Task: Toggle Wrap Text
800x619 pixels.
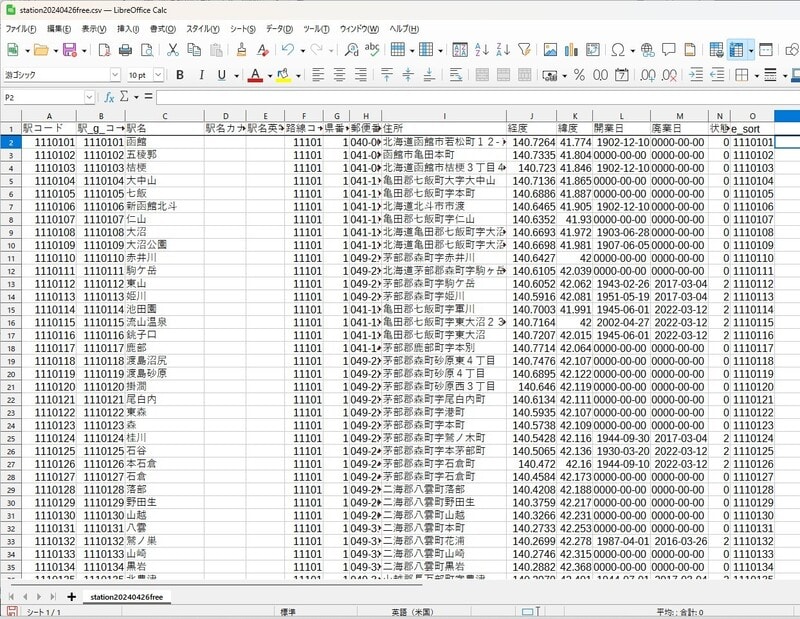Action: click(456, 75)
